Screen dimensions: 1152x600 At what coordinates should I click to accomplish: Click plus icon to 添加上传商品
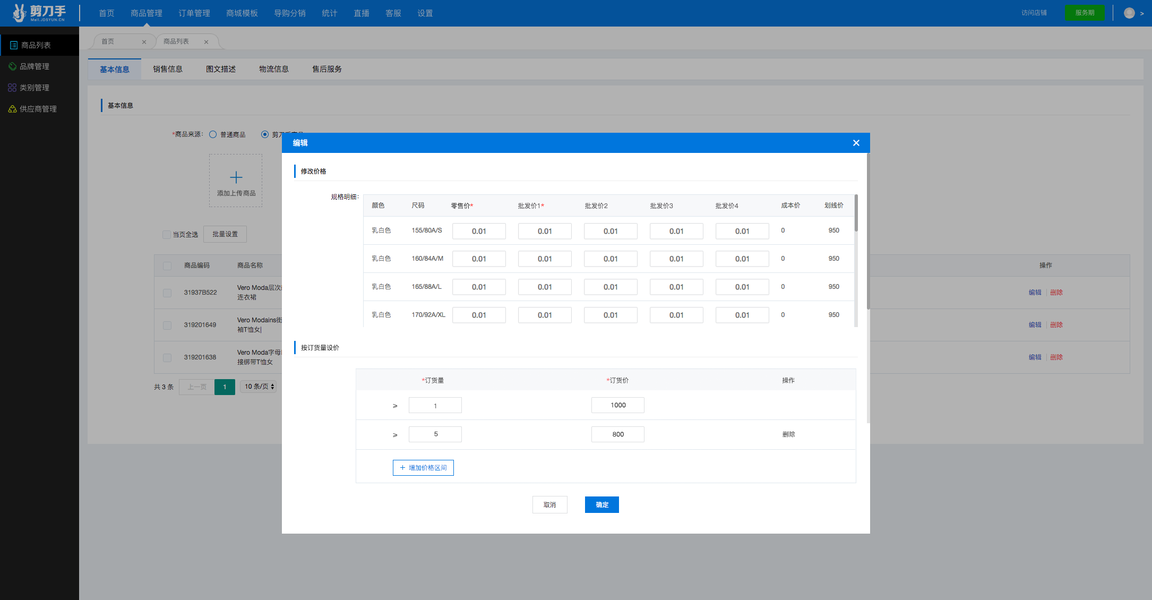pos(236,177)
